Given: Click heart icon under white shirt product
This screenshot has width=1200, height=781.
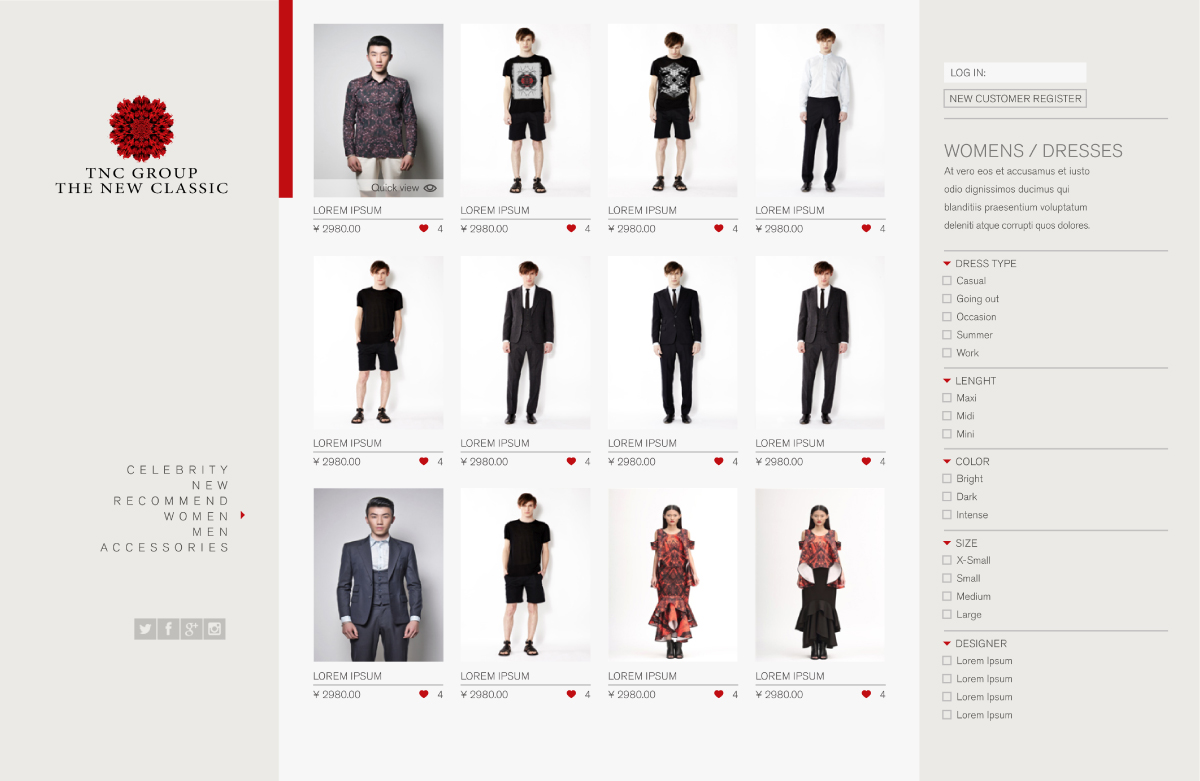Looking at the screenshot, I should [x=866, y=229].
